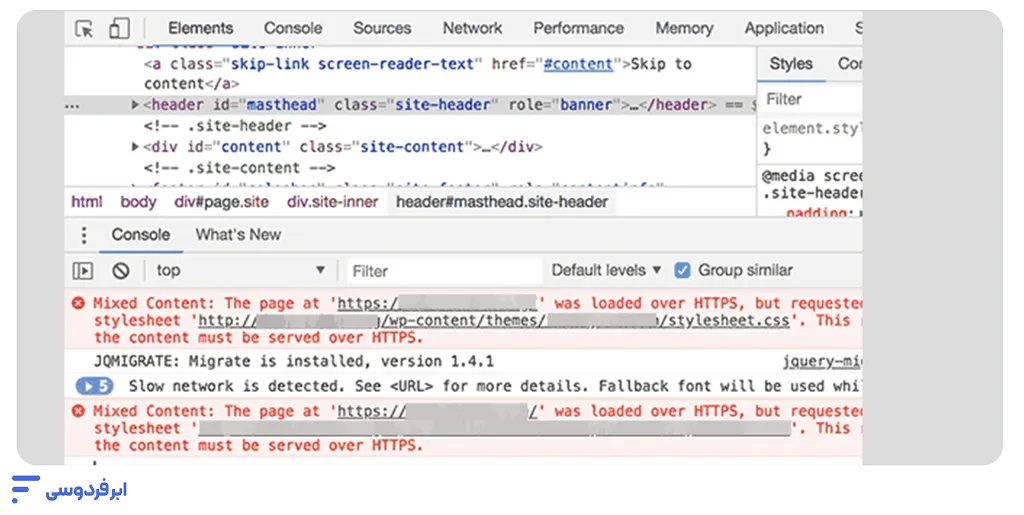Clear the console with the ban icon
1024x515 pixels.
[x=121, y=271]
